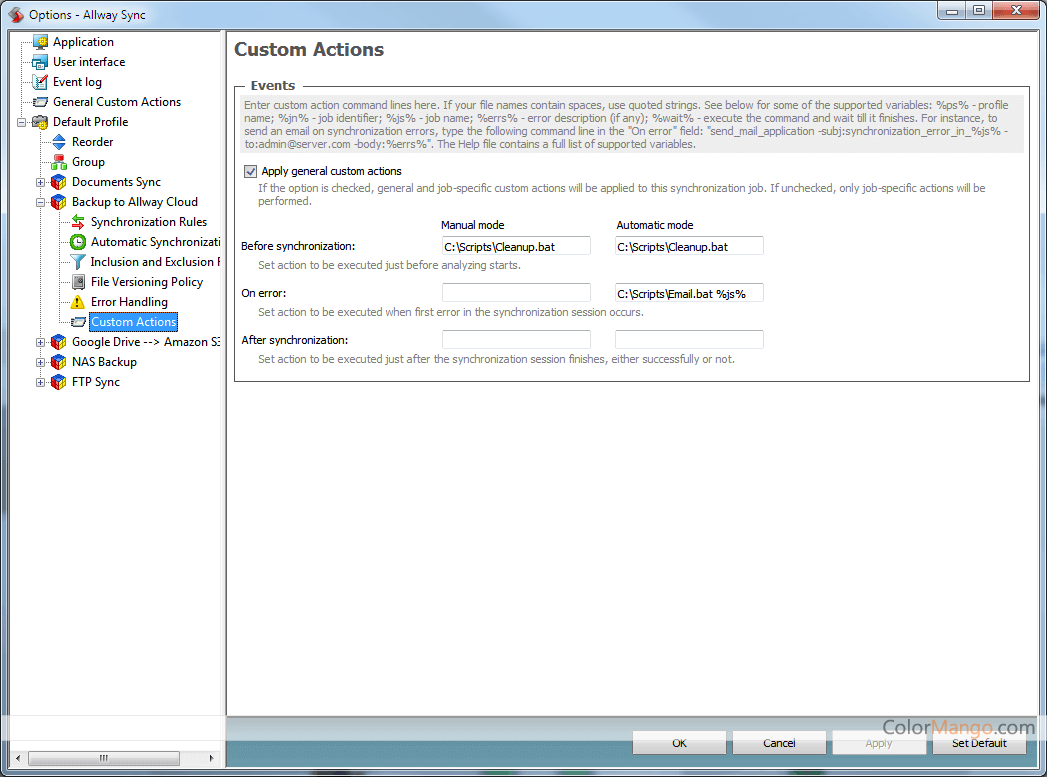Click the horizontal scrollbar thumb in tree
Viewport: 1047px width, 777px height.
click(103, 758)
